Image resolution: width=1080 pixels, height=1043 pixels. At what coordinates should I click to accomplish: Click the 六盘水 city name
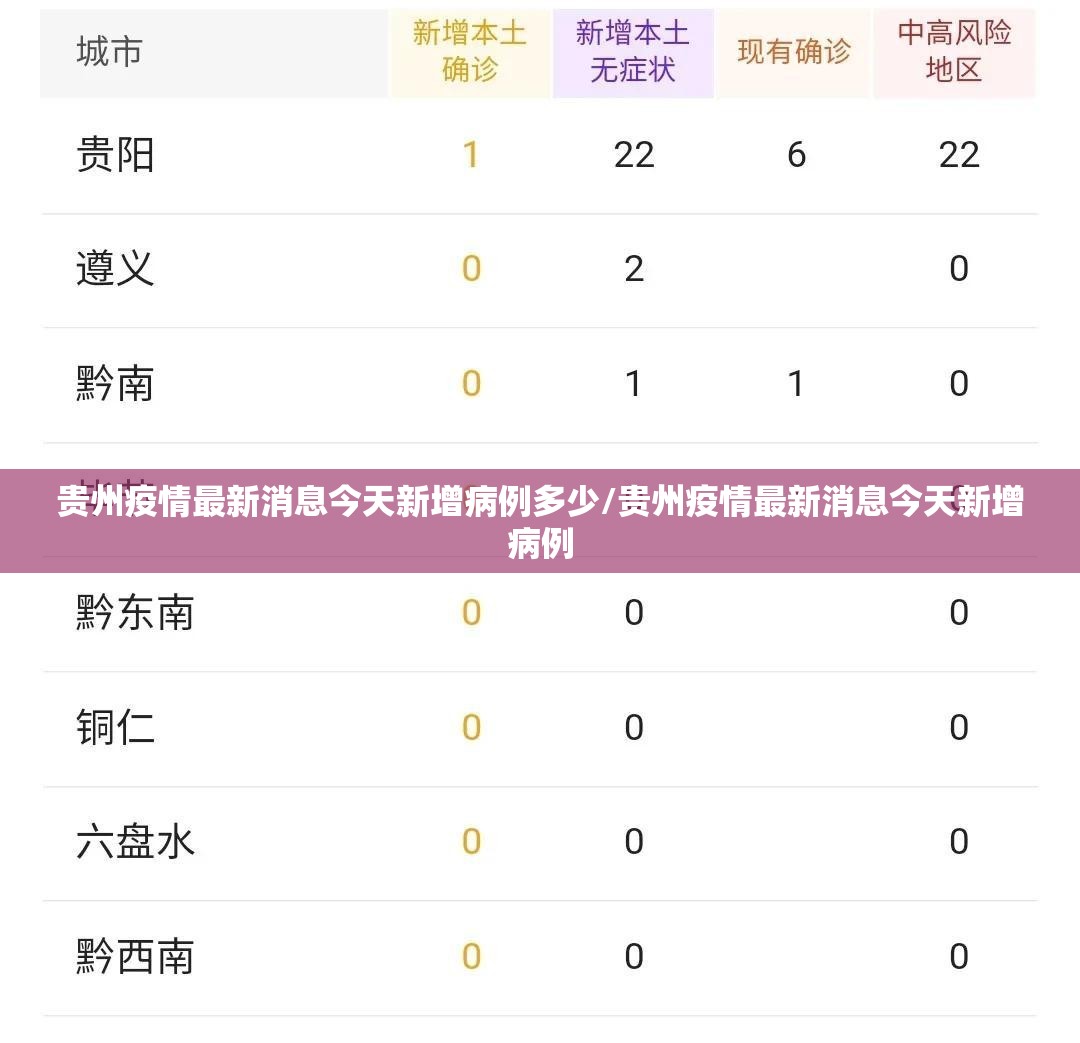click(135, 842)
